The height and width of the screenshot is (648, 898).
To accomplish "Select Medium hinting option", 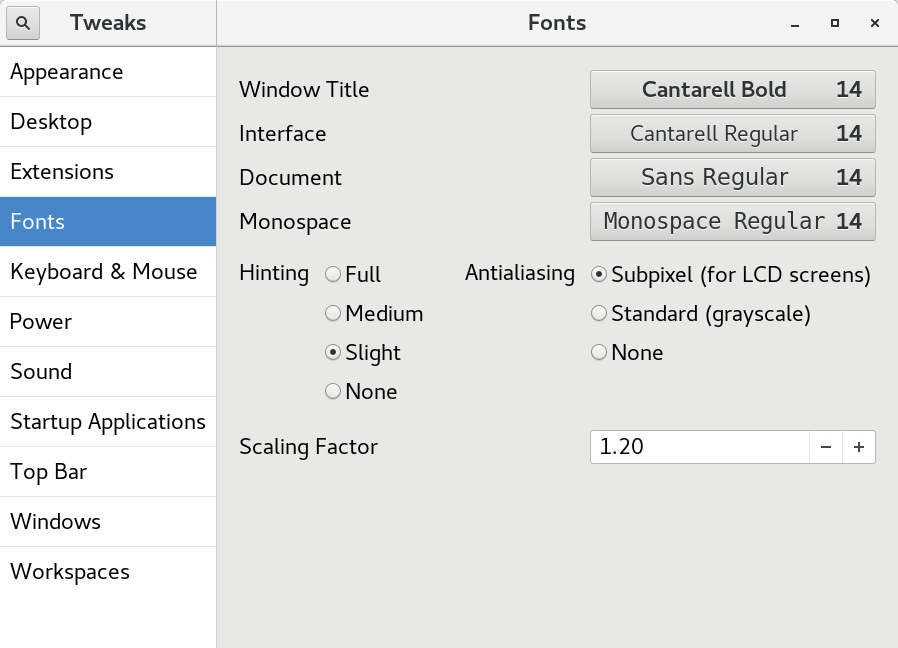I will point(333,314).
